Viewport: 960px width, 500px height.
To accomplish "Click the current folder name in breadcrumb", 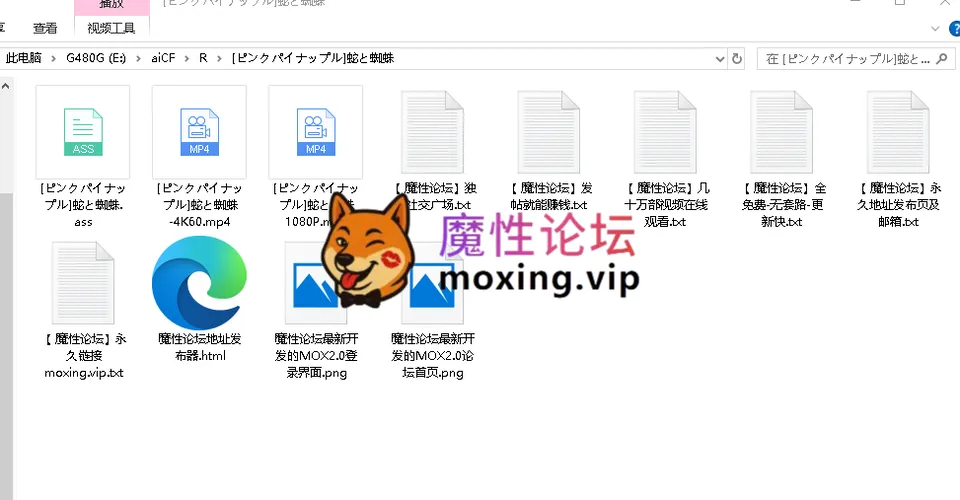I will pos(313,58).
